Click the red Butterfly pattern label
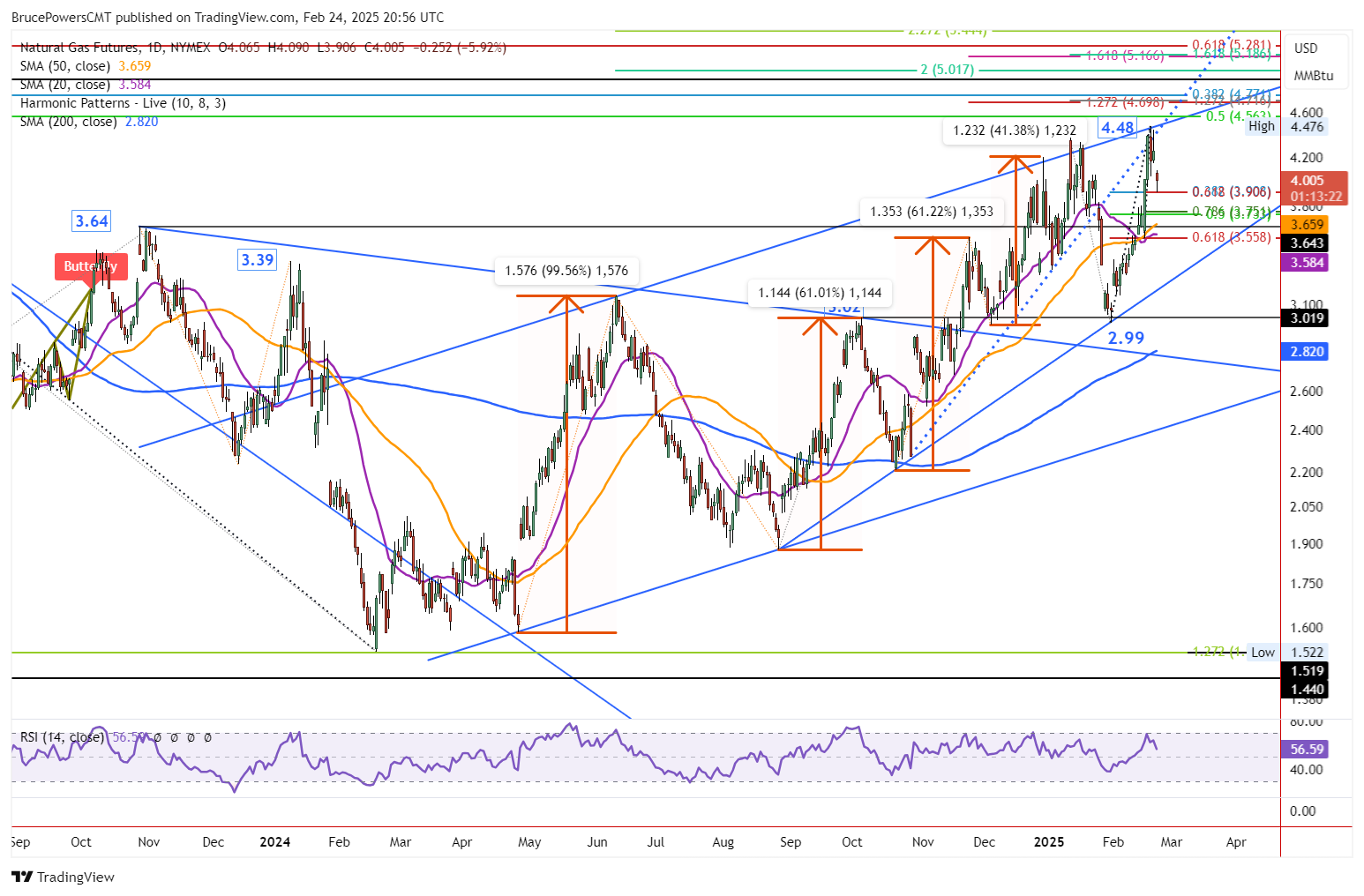Viewport: 1364px width, 896px height. [x=91, y=266]
